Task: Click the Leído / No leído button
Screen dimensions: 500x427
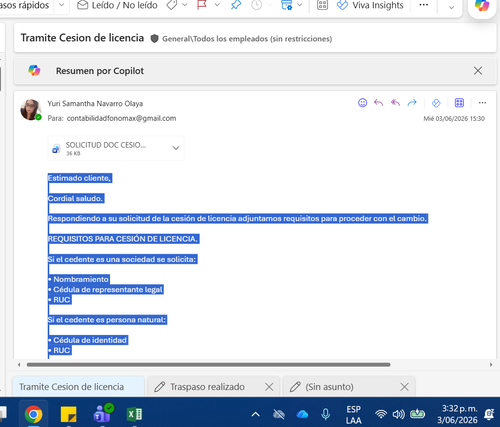Action: [117, 5]
